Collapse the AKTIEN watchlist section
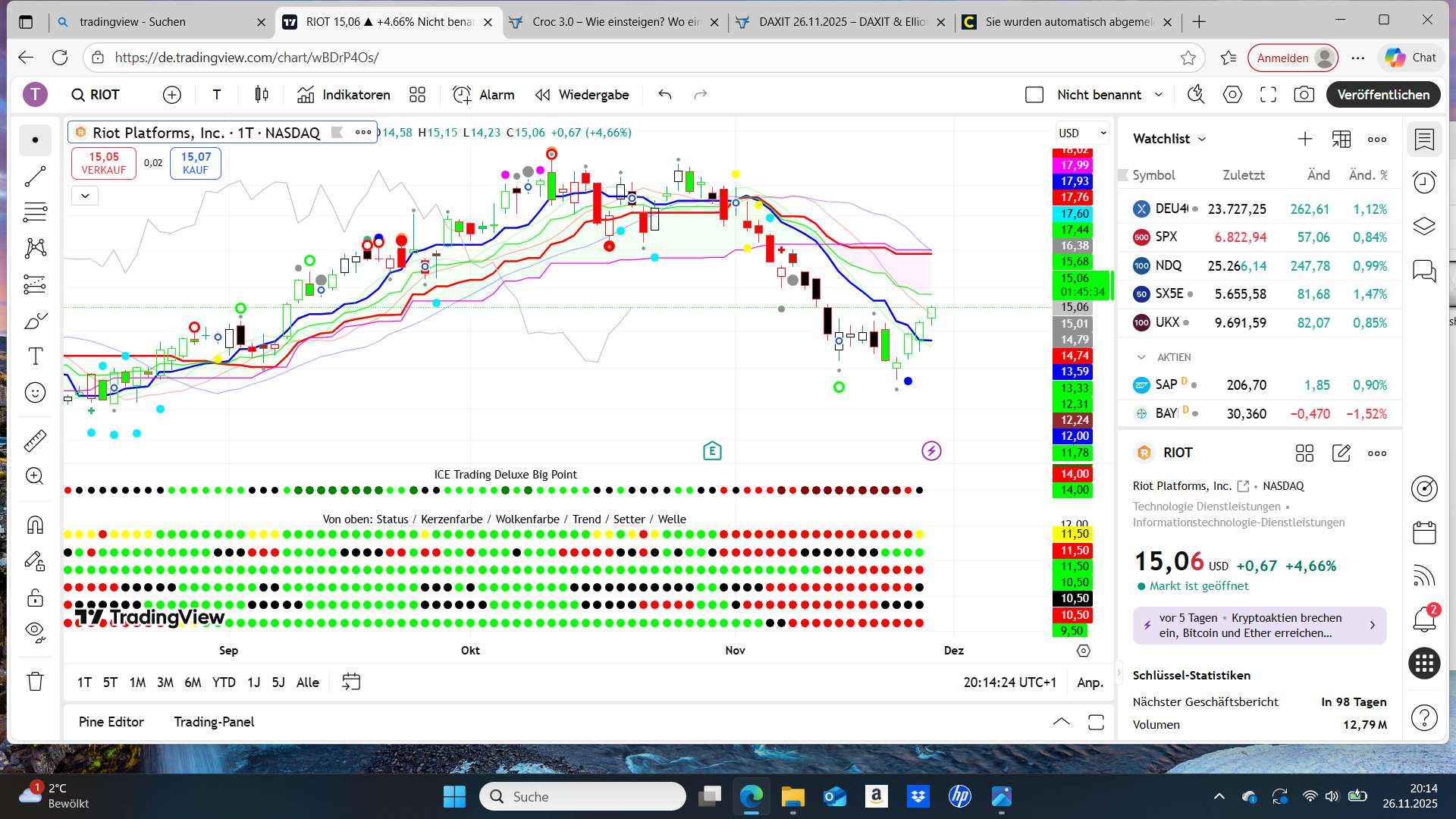1456x819 pixels. [x=1141, y=357]
